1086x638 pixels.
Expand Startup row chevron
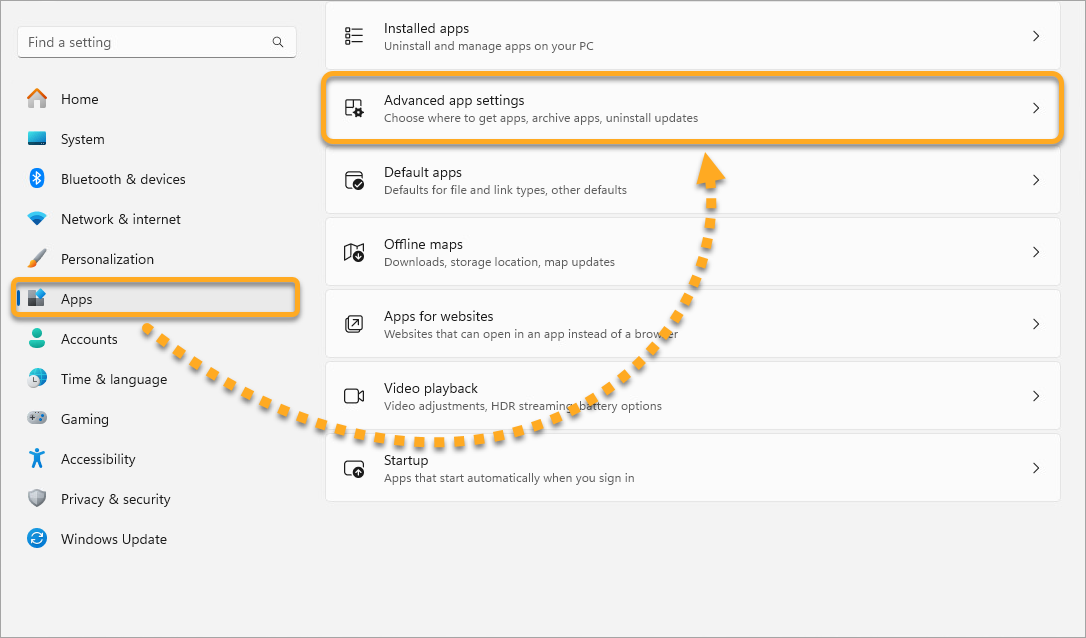click(x=1036, y=468)
